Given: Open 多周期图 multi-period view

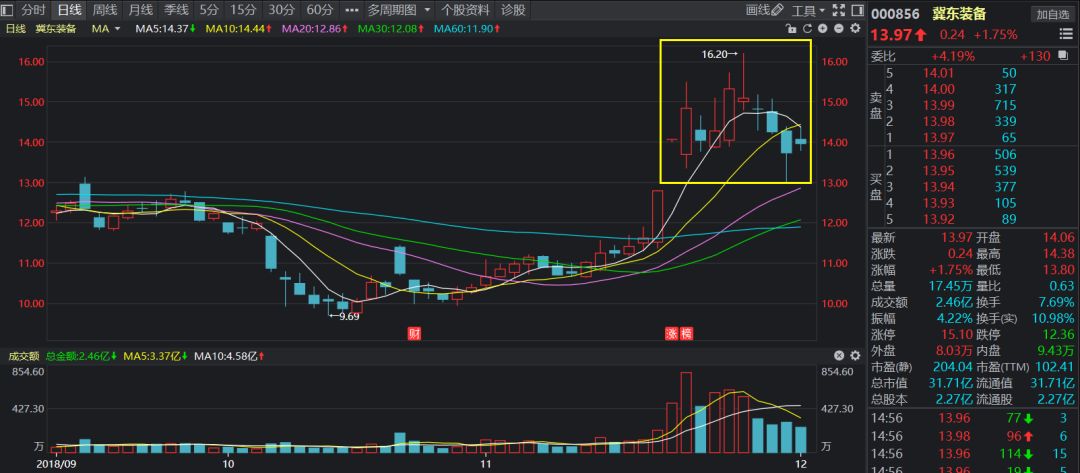Looking at the screenshot, I should pyautogui.click(x=392, y=10).
